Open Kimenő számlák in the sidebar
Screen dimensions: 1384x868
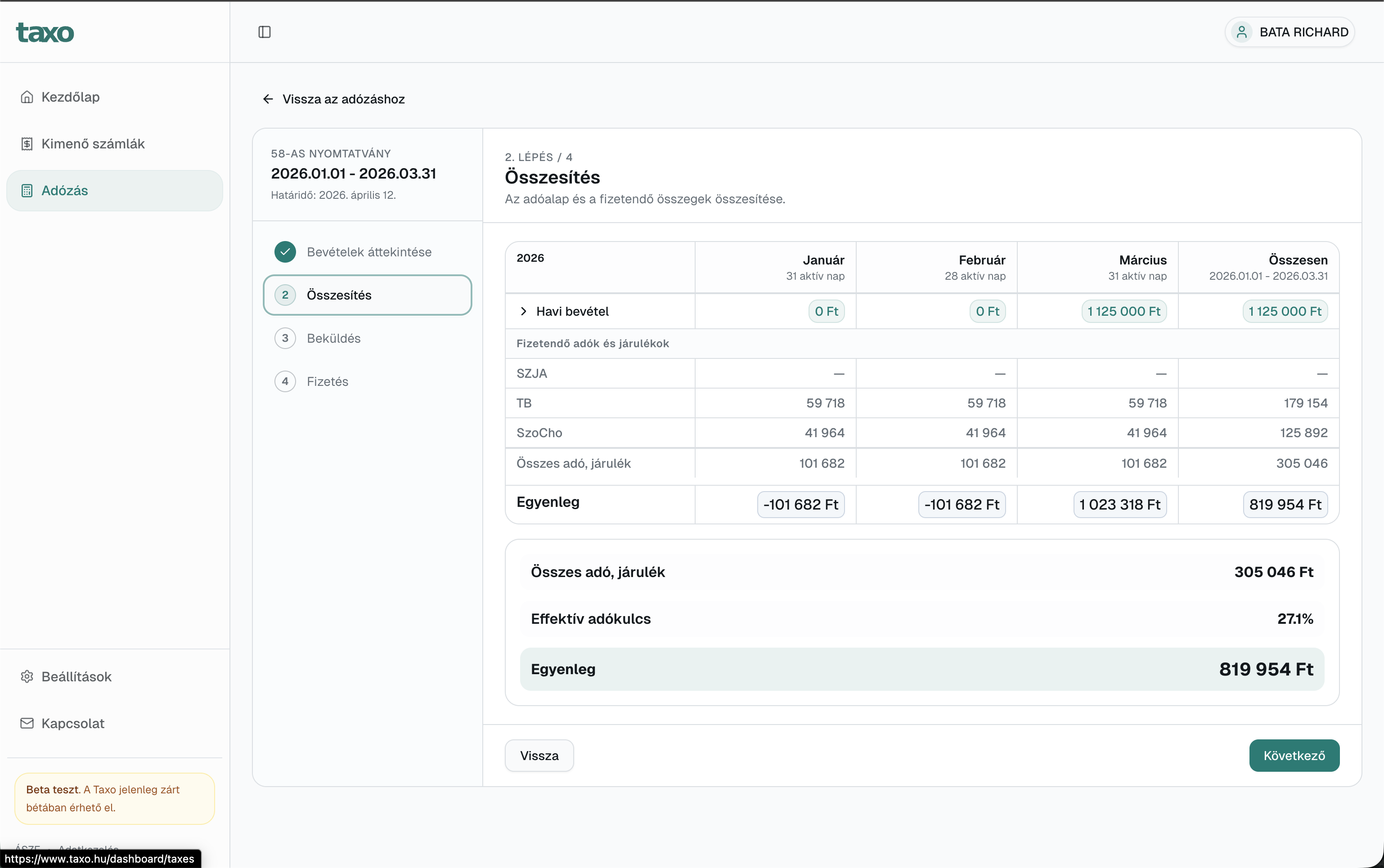point(92,143)
